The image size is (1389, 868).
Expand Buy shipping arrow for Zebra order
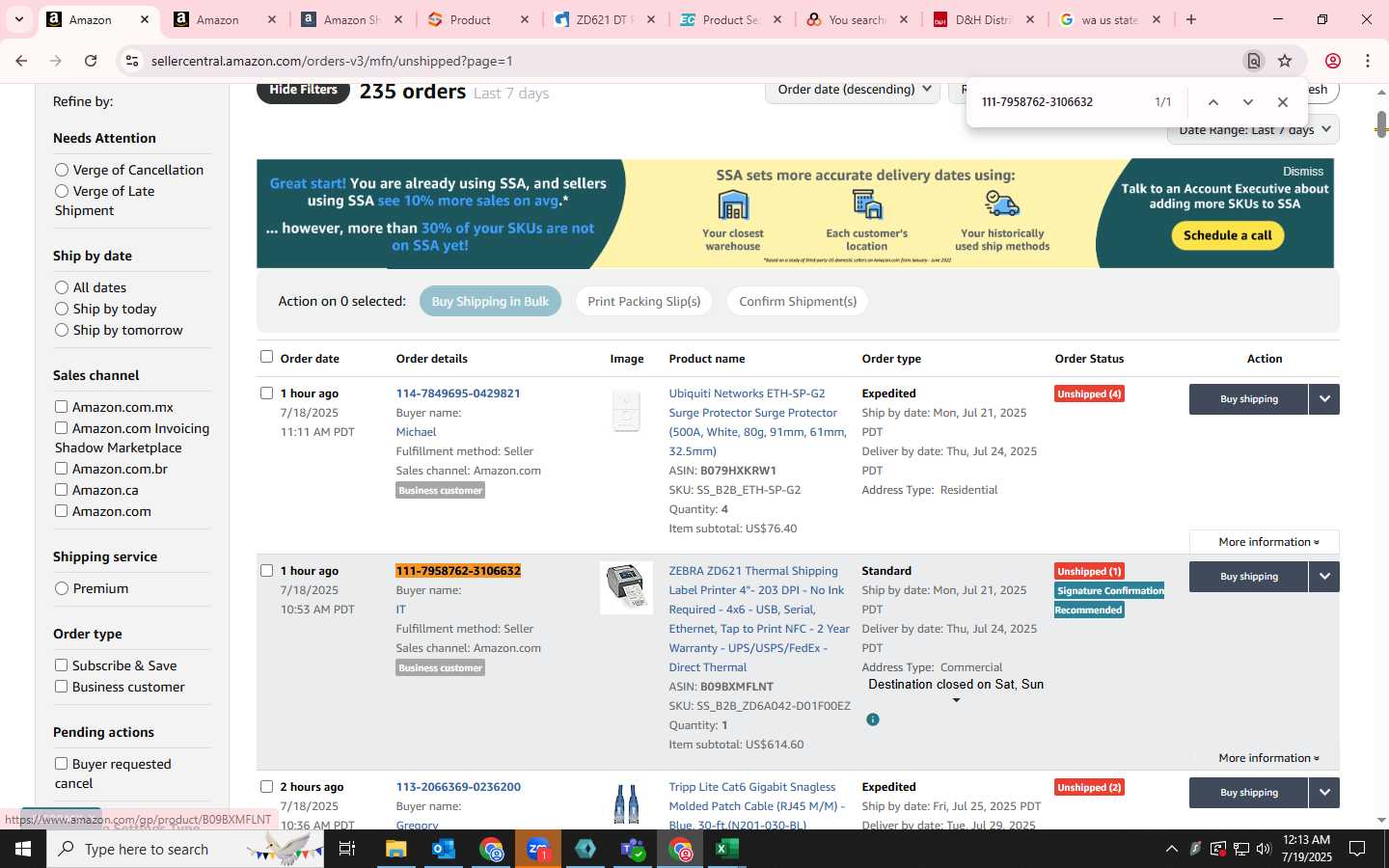pos(1324,577)
